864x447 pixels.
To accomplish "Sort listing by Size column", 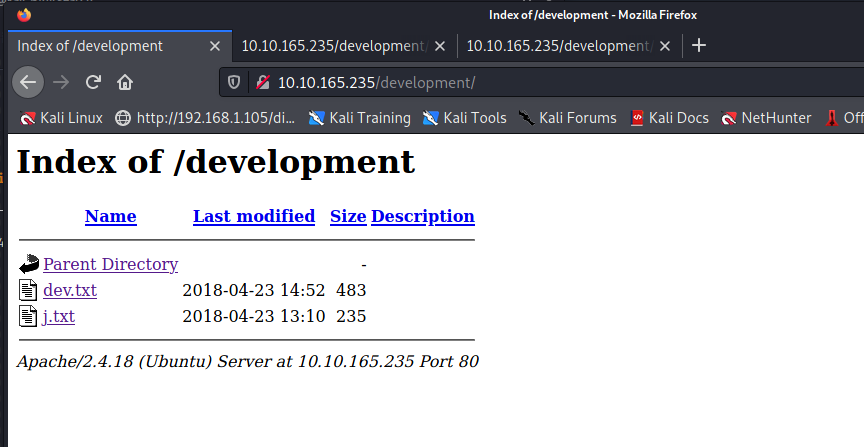I will tap(348, 216).
